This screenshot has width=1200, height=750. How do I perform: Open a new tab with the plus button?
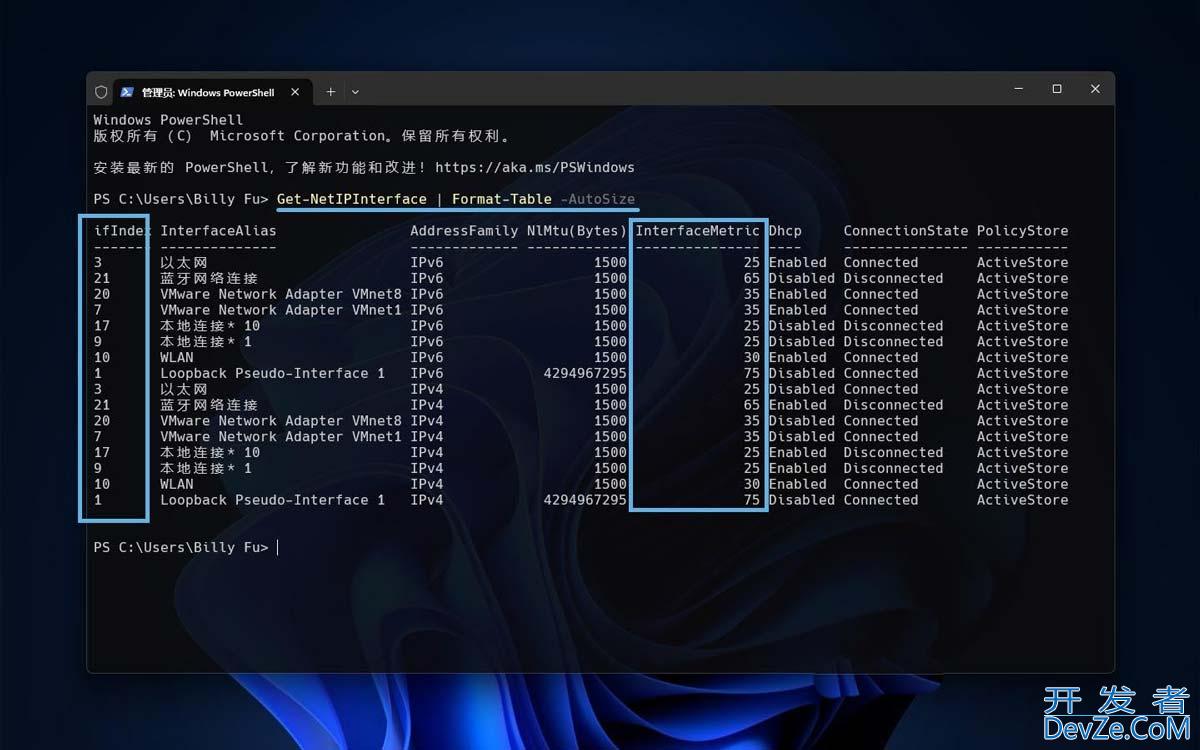pos(331,92)
